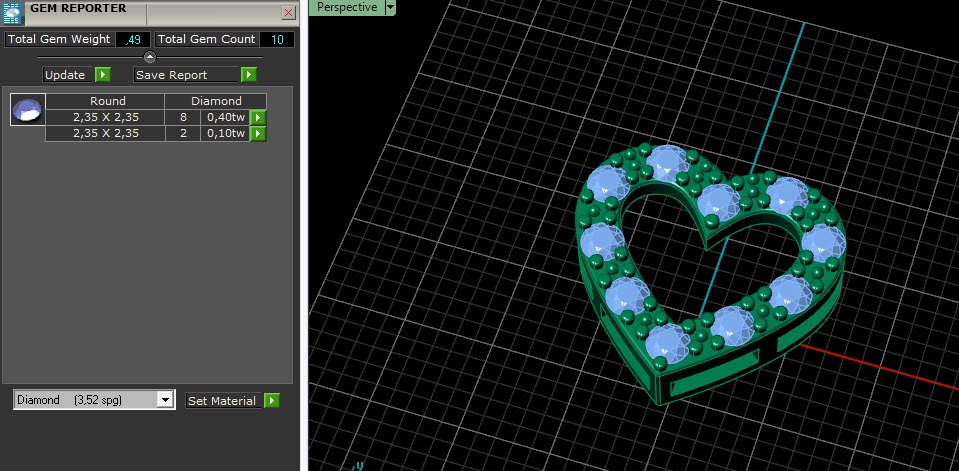Open the Perspective viewport dropdown arrow
This screenshot has width=959, height=471.
(390, 7)
